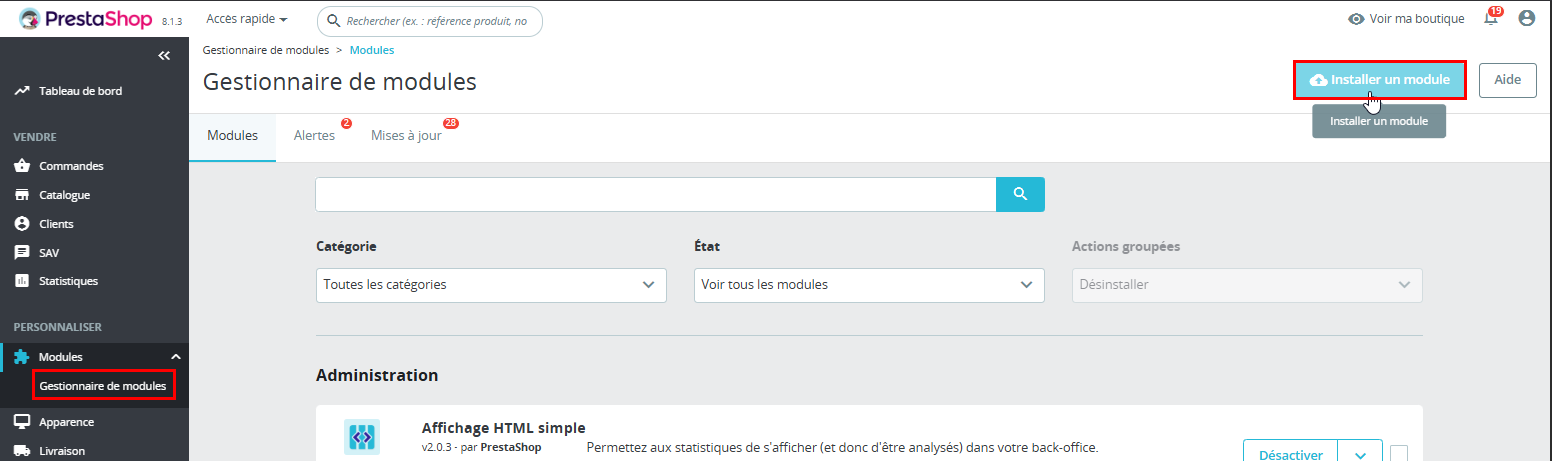The image size is (1552, 461).
Task: Click the Installer un module button
Action: [x=1380, y=80]
